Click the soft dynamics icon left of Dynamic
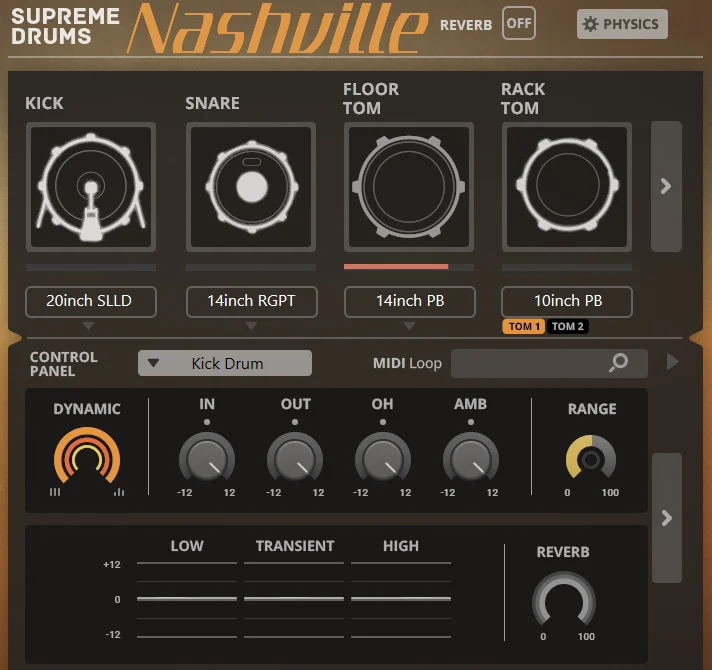Screen dimensions: 712x670 click(55, 492)
